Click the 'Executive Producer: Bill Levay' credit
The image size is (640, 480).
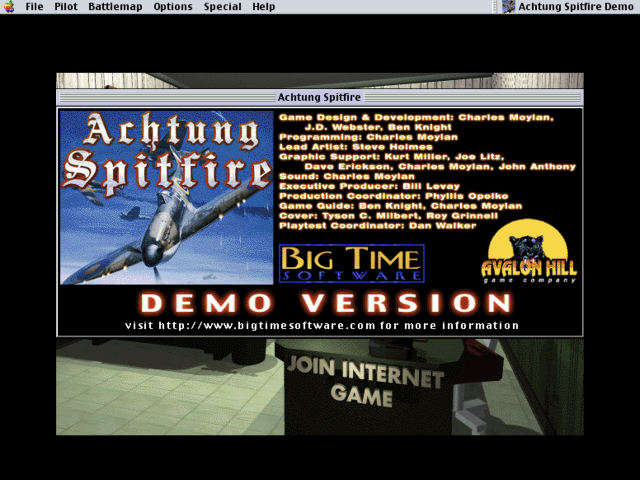[x=369, y=186]
